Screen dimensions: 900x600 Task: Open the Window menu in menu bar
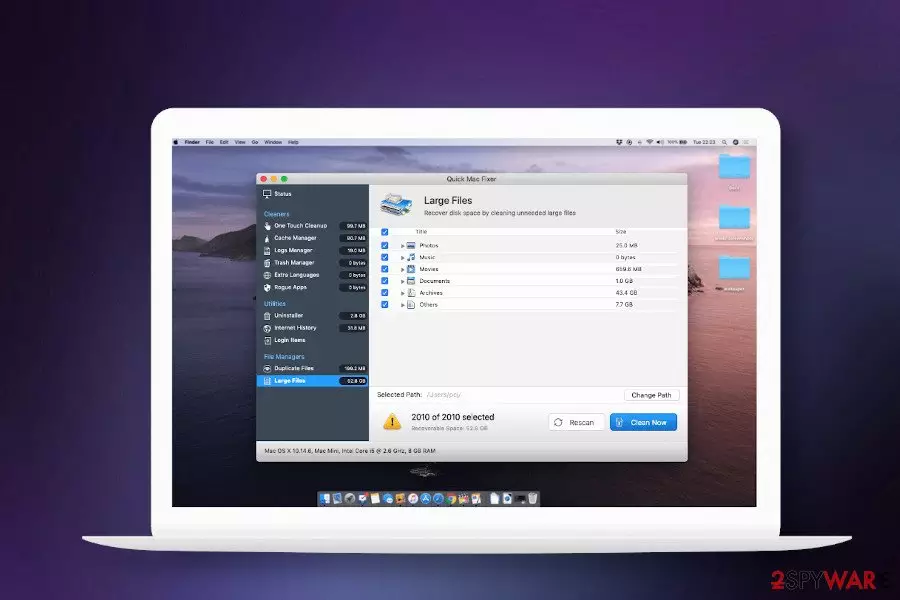273,142
